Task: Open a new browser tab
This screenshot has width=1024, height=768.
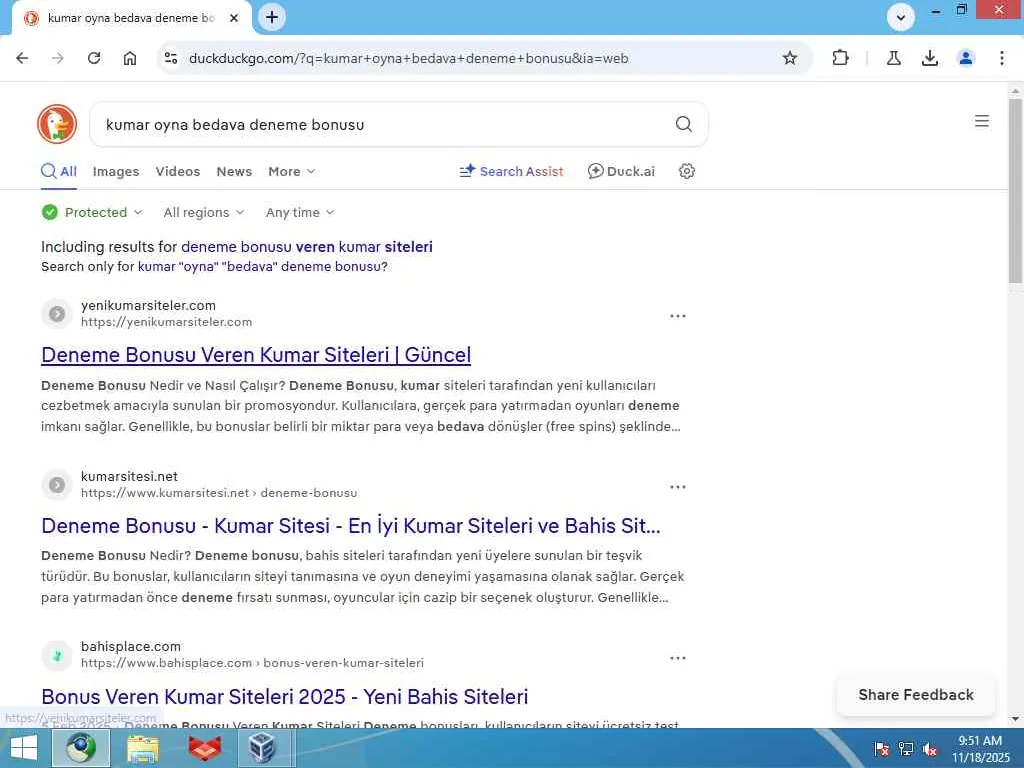Action: (x=272, y=18)
